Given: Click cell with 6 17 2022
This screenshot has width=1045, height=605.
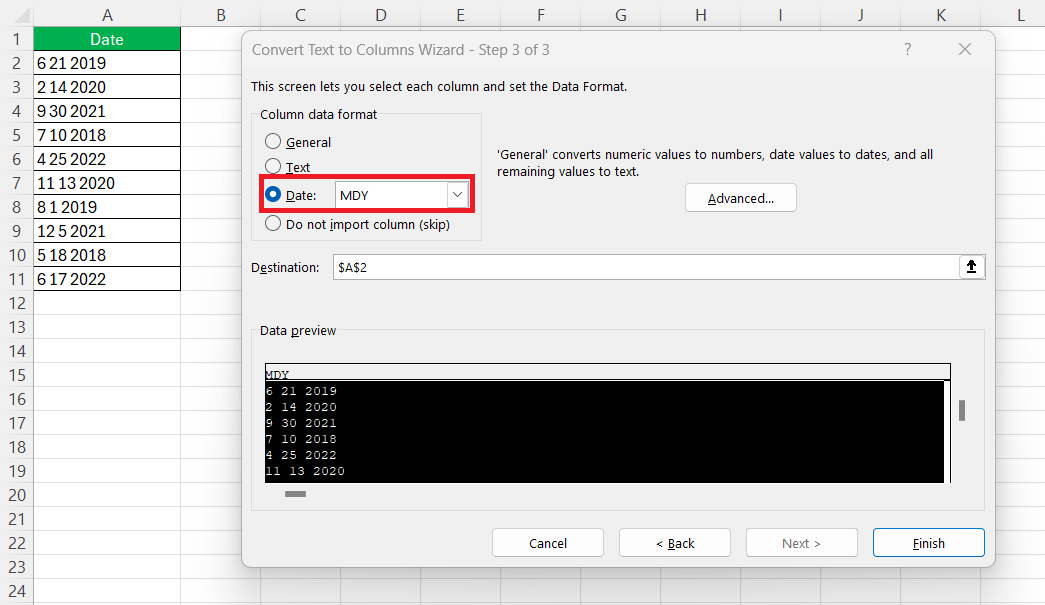Looking at the screenshot, I should (107, 279).
